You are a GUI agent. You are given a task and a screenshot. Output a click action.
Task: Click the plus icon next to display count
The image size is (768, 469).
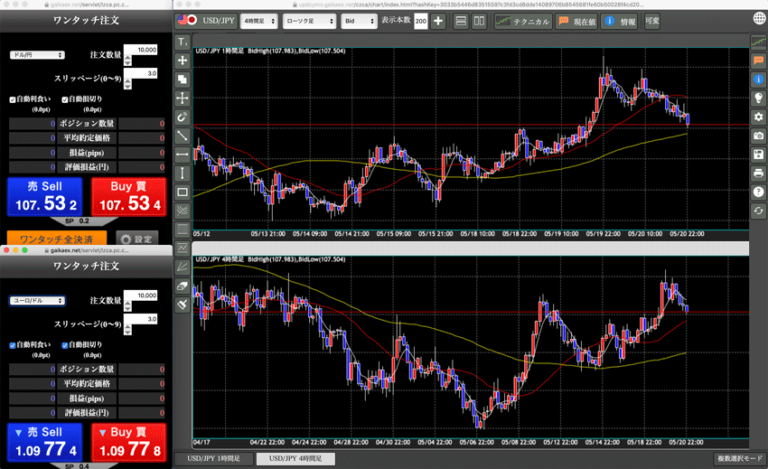pos(438,20)
